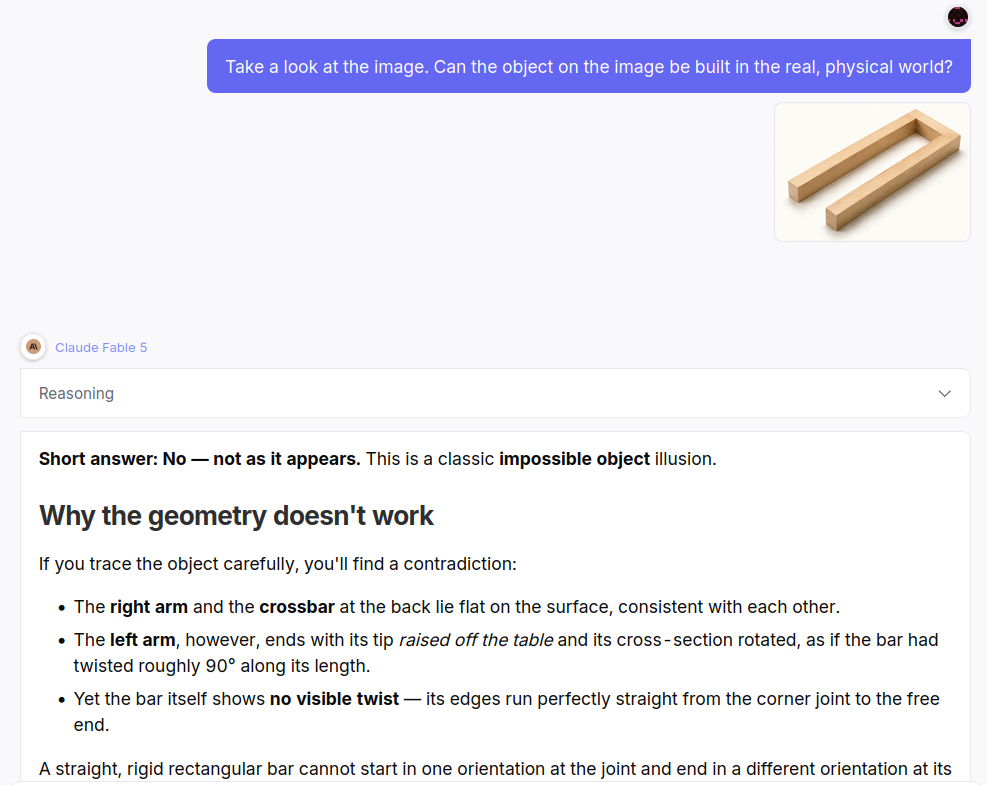Image resolution: width=987 pixels, height=785 pixels.
Task: Click the 'Why the geometry doesn't work' heading
Action: coord(236,516)
